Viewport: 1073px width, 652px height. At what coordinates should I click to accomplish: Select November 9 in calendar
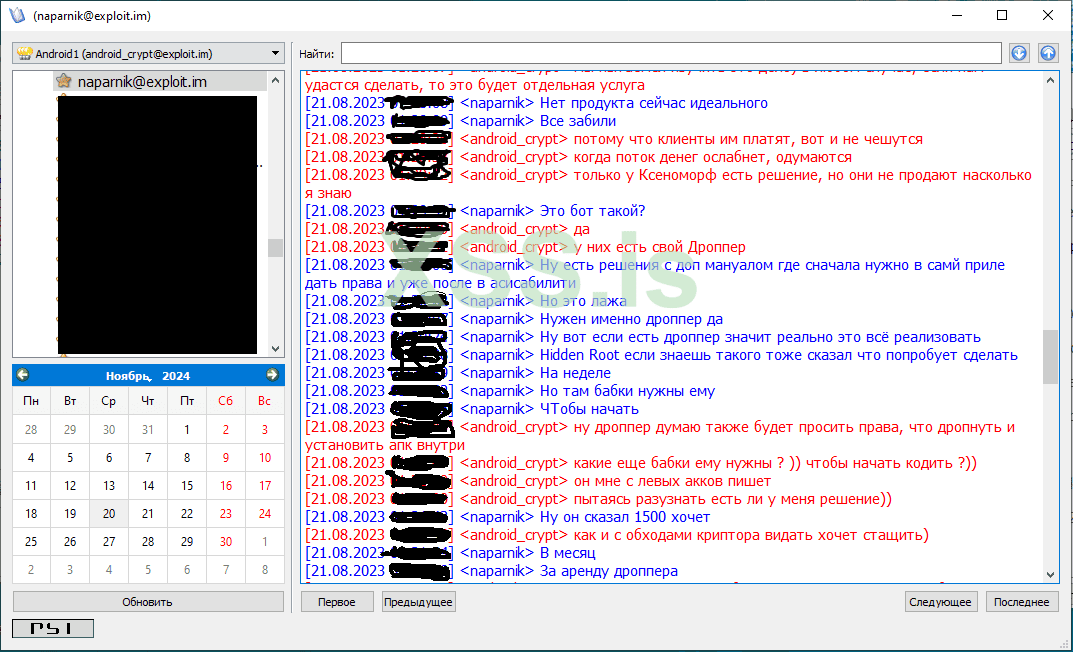226,457
